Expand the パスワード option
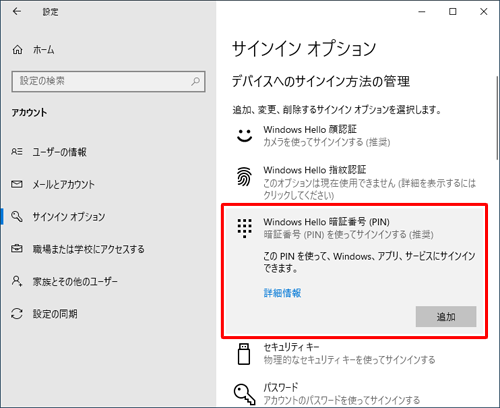Screen dimensions: 500x408 355,394
